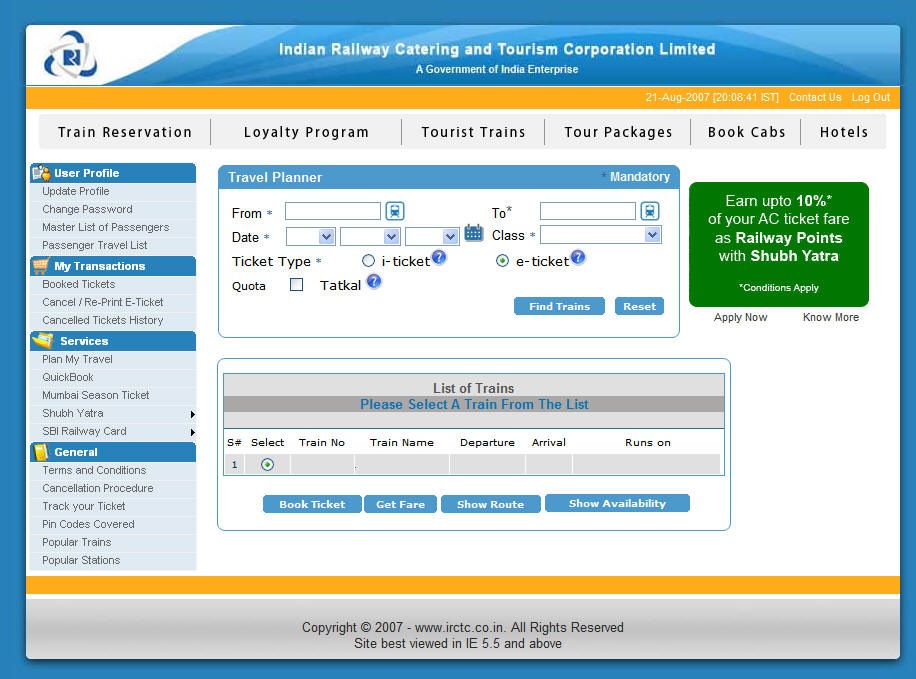Viewport: 916px width, 679px height.
Task: Click the Apply Now link
Action: coord(740,317)
